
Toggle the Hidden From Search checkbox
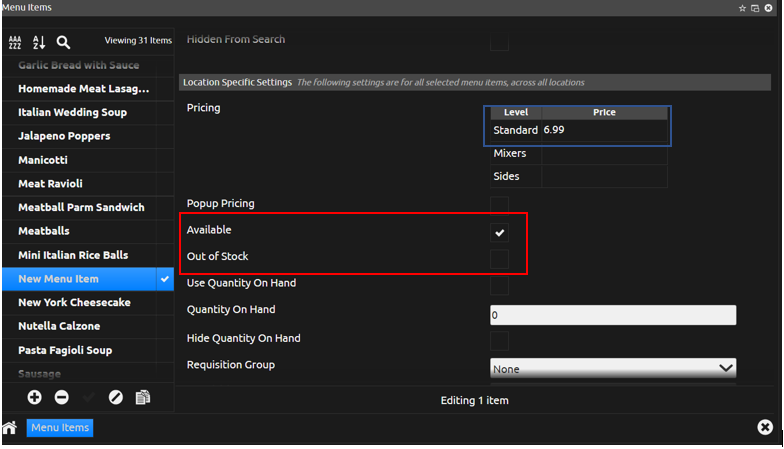tap(499, 42)
